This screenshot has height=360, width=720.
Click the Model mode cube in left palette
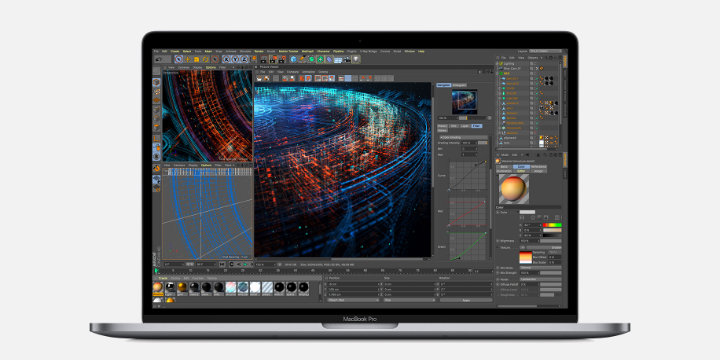coord(157,83)
